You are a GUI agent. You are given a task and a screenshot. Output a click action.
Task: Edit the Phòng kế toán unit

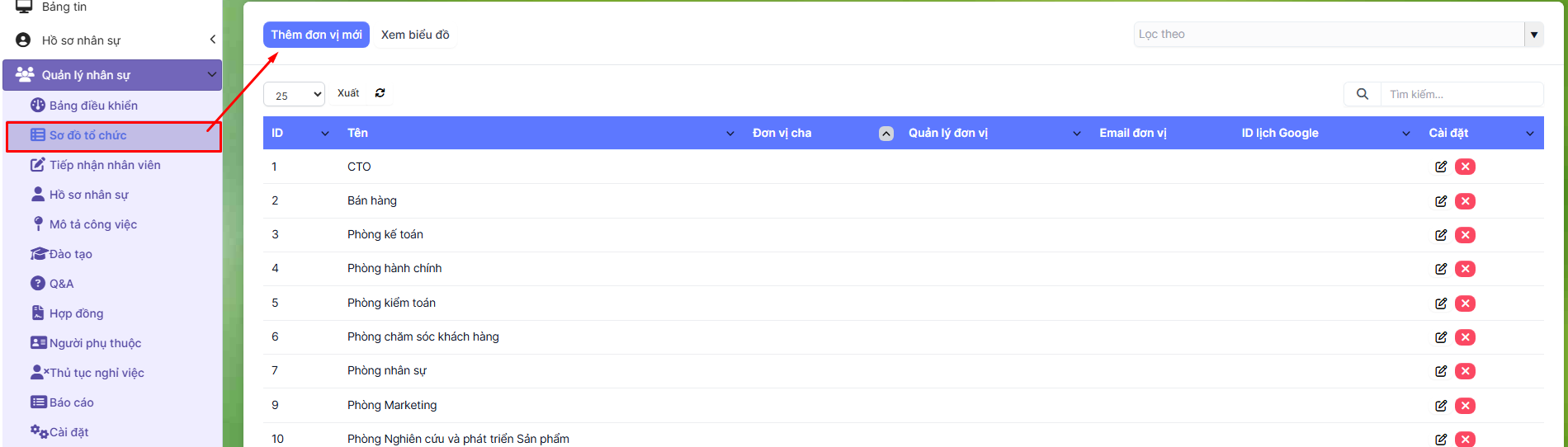(x=1440, y=235)
